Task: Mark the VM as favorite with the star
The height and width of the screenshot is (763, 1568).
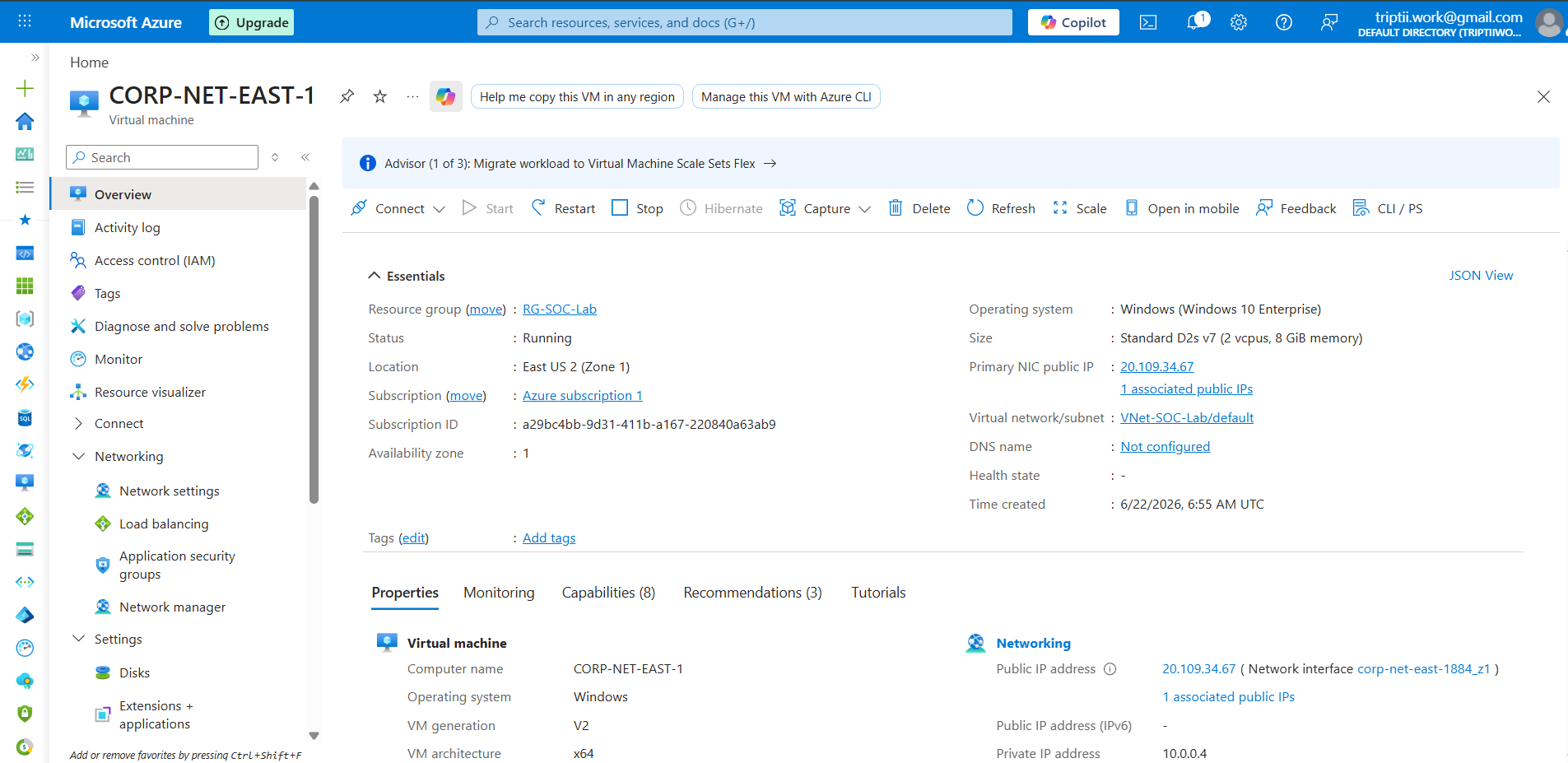Action: [380, 96]
